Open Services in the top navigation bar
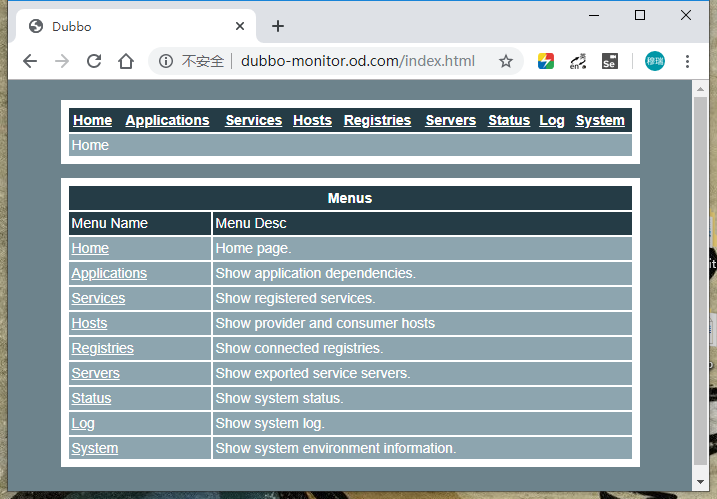Image resolution: width=717 pixels, height=499 pixels. point(253,120)
